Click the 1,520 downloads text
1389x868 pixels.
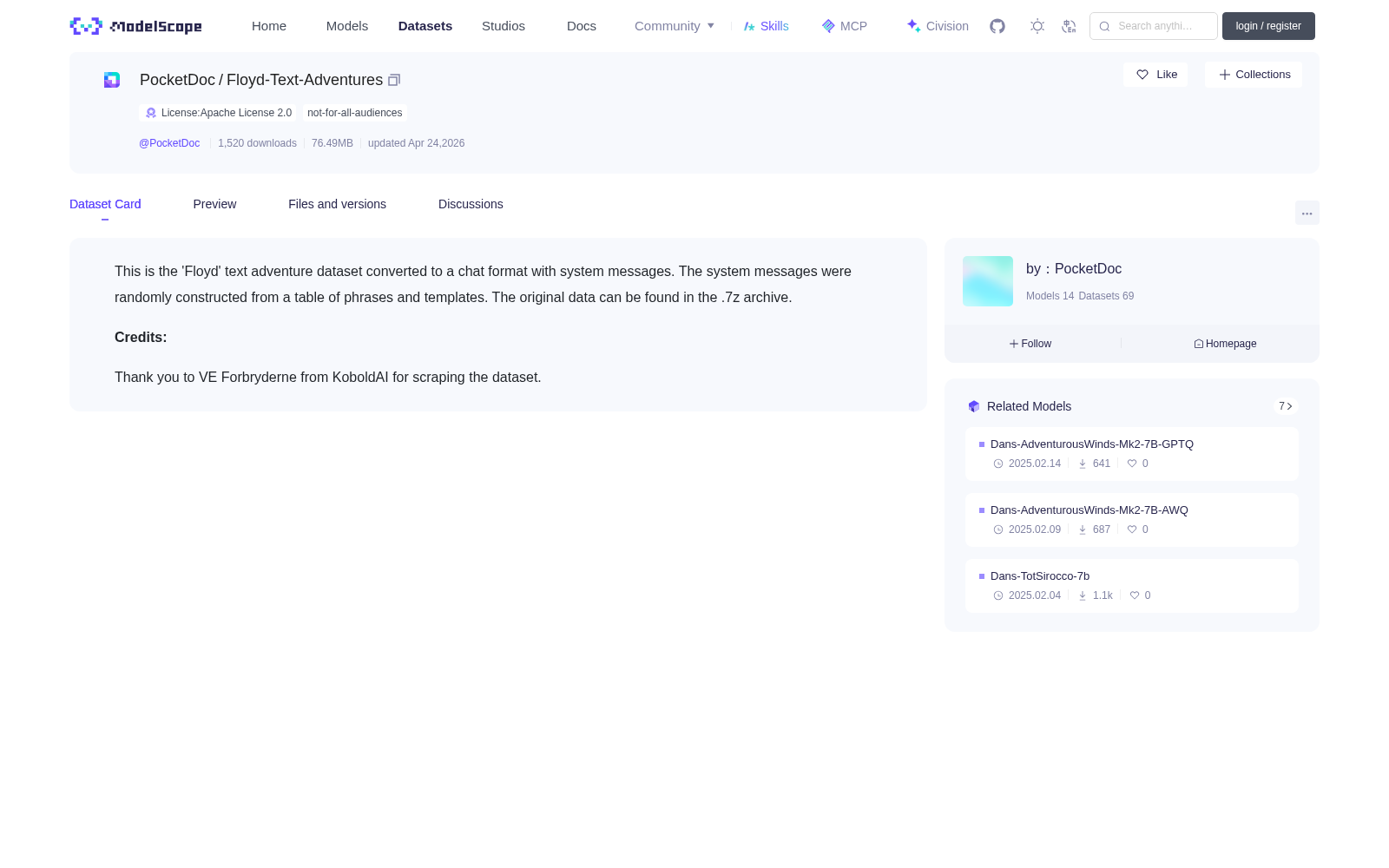coord(257,143)
